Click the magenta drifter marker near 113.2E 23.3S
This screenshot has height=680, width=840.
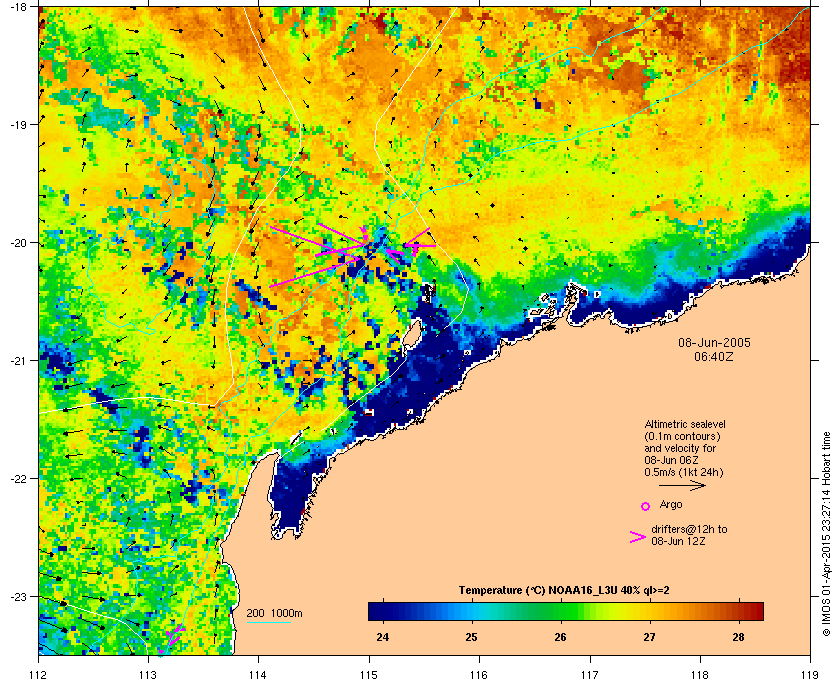172,636
